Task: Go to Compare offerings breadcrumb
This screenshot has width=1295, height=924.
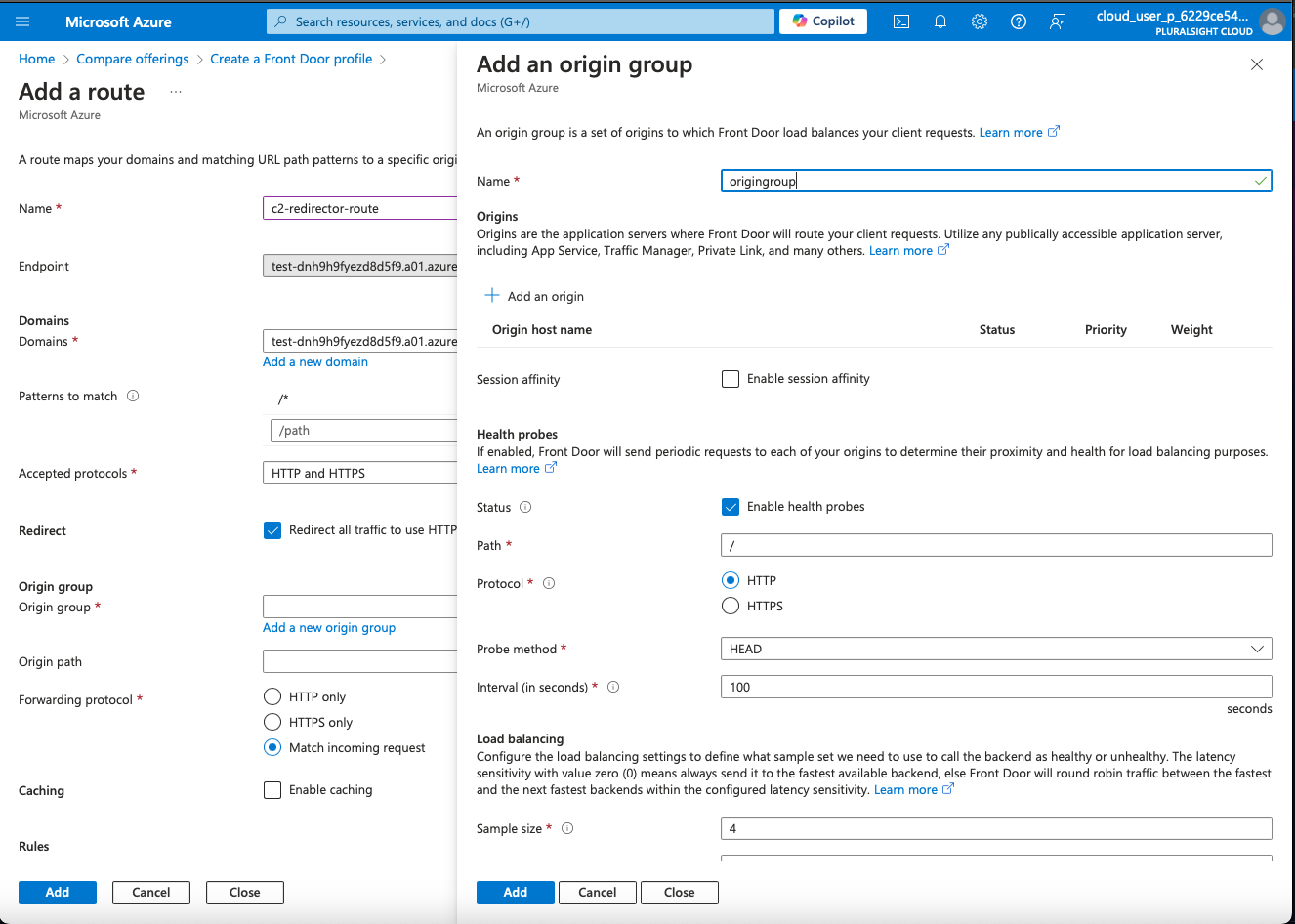Action: 133,59
